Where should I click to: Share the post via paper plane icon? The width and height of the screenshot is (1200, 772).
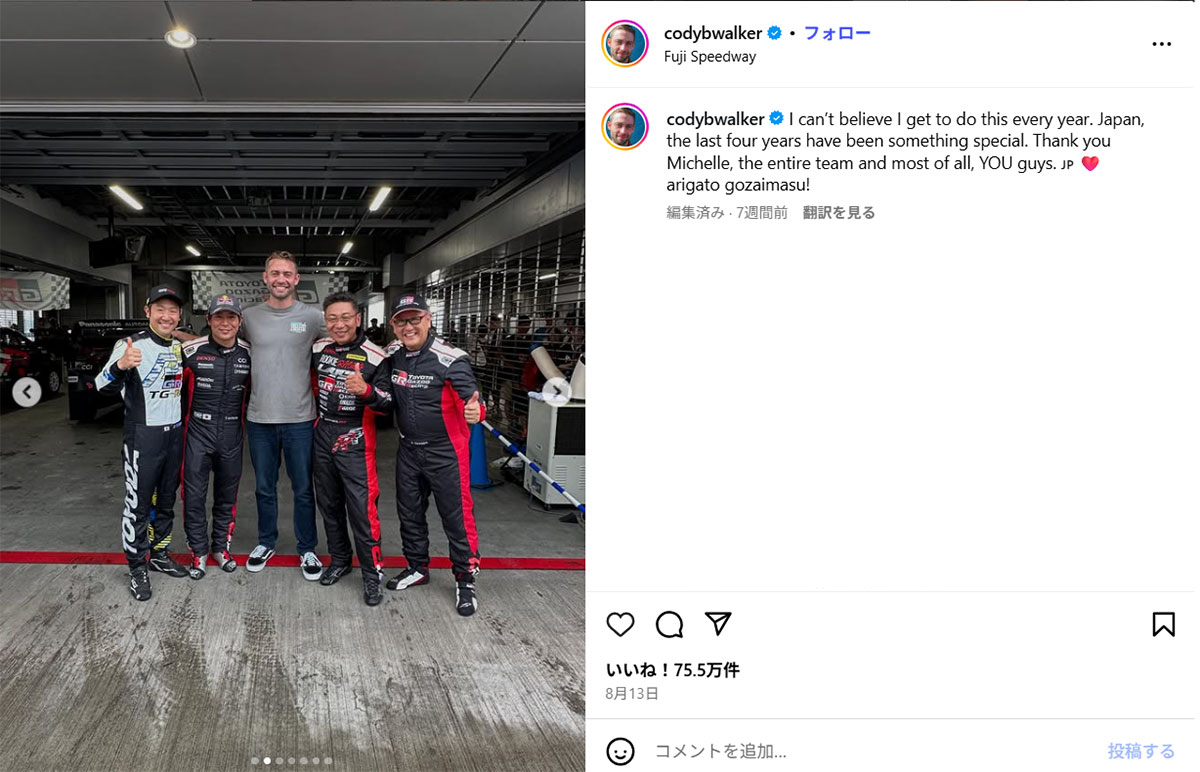coord(718,624)
